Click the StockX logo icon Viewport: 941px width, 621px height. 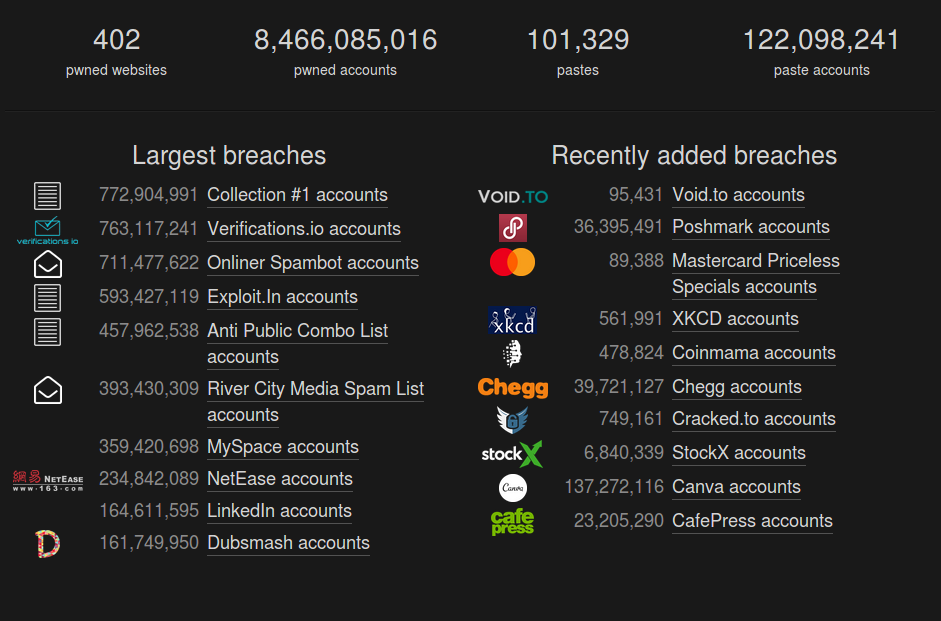513,454
